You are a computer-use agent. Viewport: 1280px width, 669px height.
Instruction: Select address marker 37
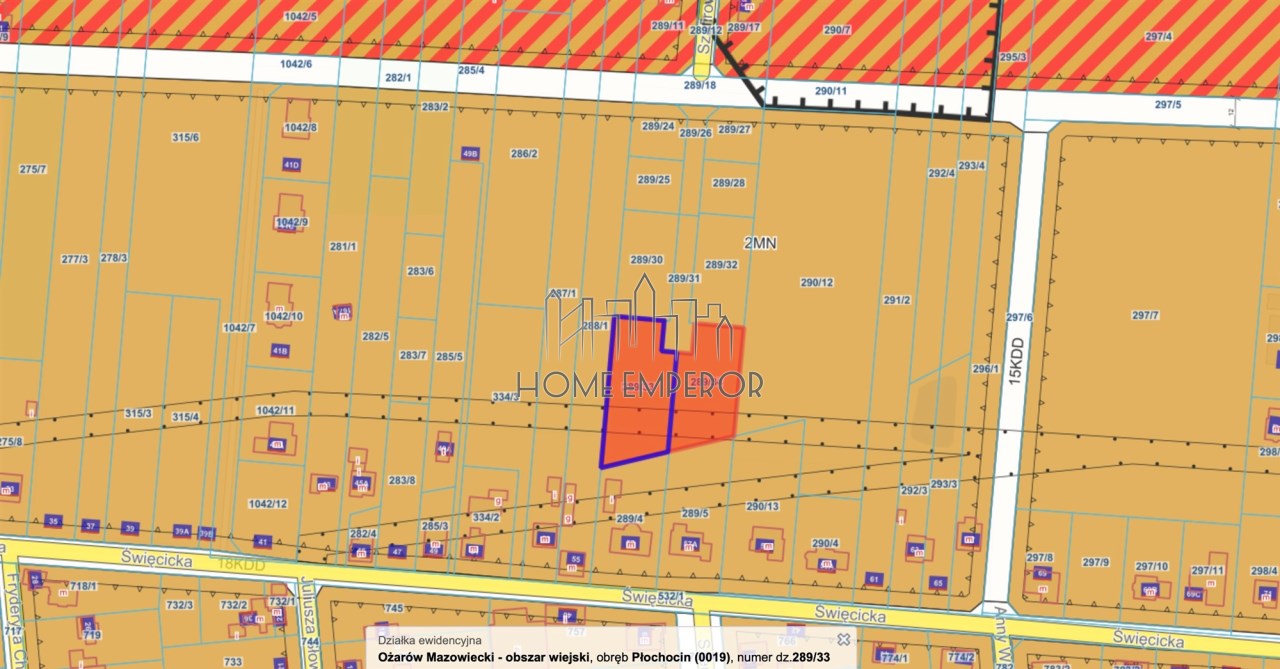(91, 525)
